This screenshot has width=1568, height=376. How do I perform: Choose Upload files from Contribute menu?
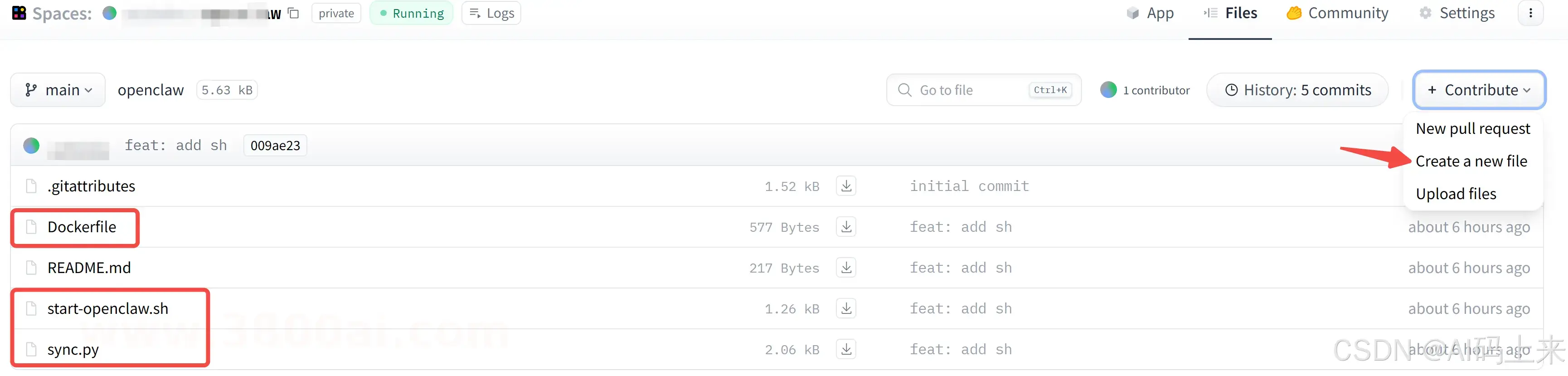click(1456, 194)
